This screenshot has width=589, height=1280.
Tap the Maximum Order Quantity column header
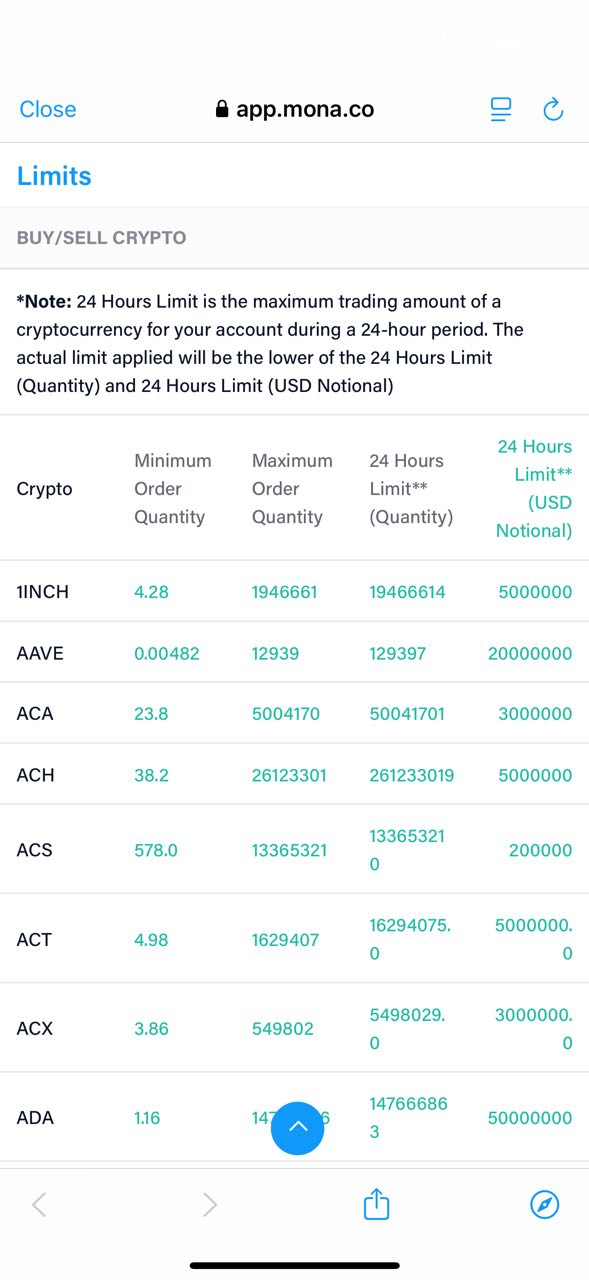click(292, 488)
